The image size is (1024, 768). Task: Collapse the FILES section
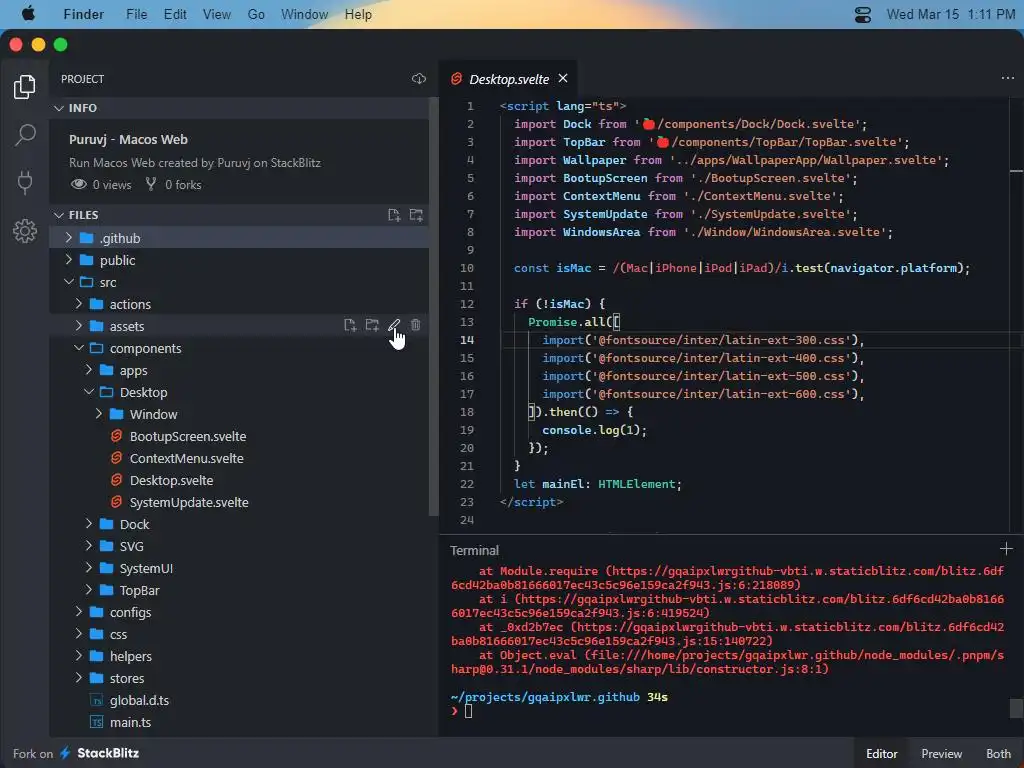click(59, 215)
